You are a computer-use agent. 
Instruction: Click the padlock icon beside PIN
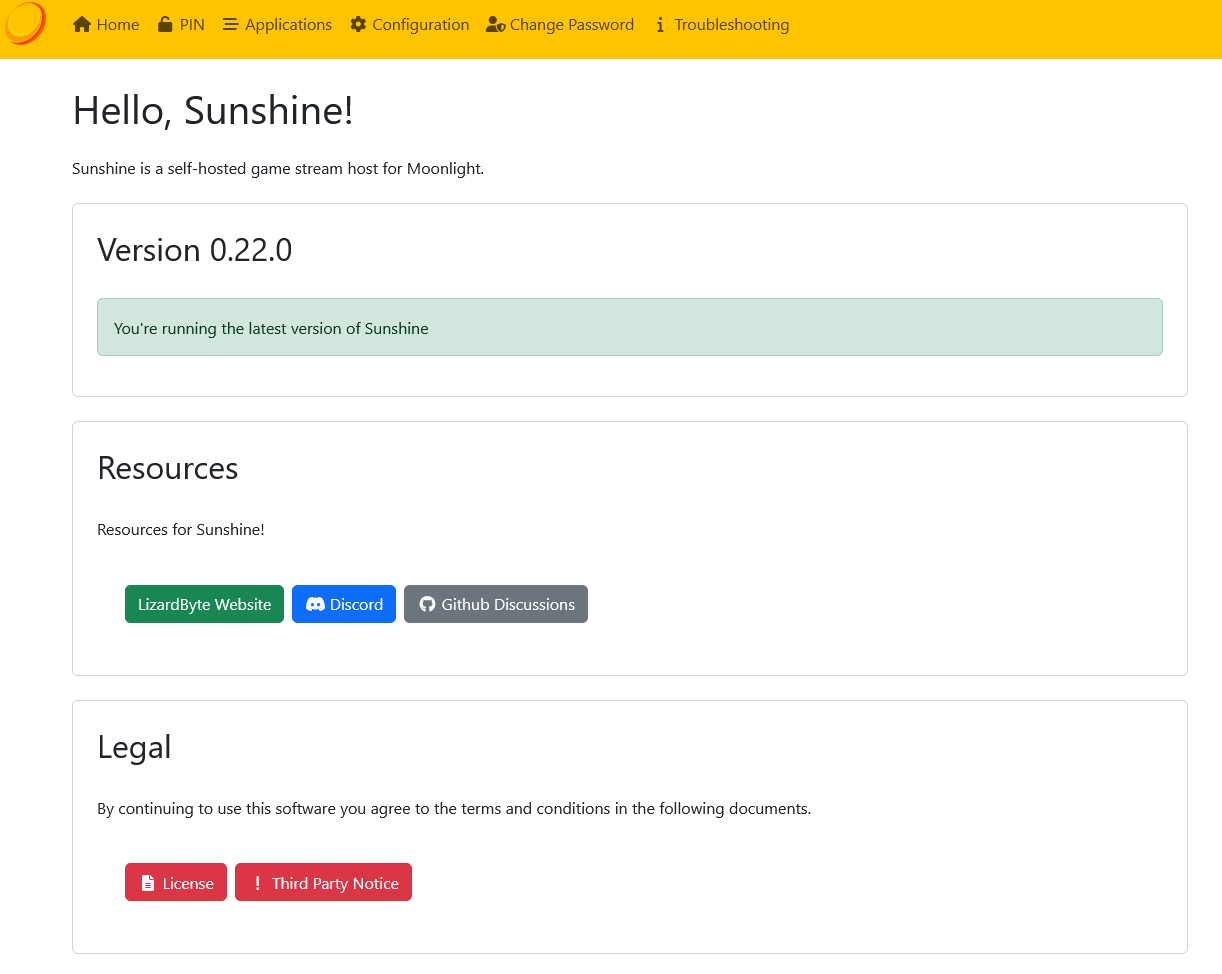pyautogui.click(x=165, y=25)
